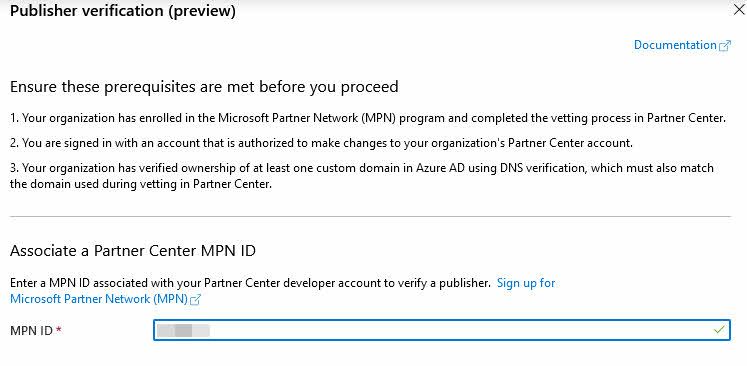Select prerequisite 3 about custom domain ownership
The width and height of the screenshot is (747, 366).
point(362,176)
